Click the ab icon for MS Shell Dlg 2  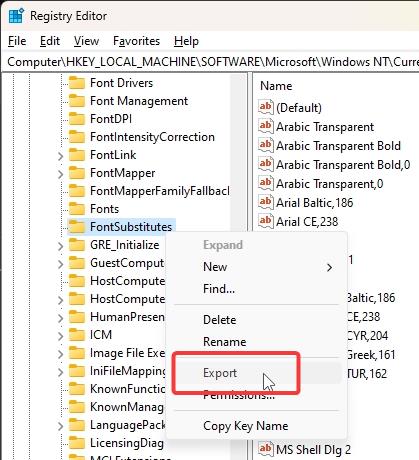(x=266, y=449)
